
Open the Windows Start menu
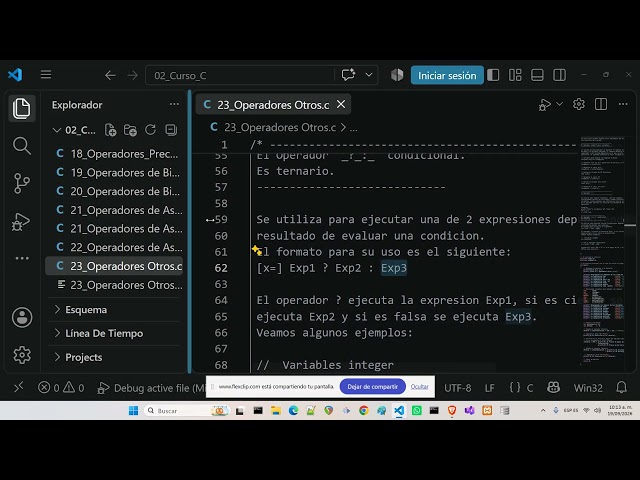pos(133,411)
